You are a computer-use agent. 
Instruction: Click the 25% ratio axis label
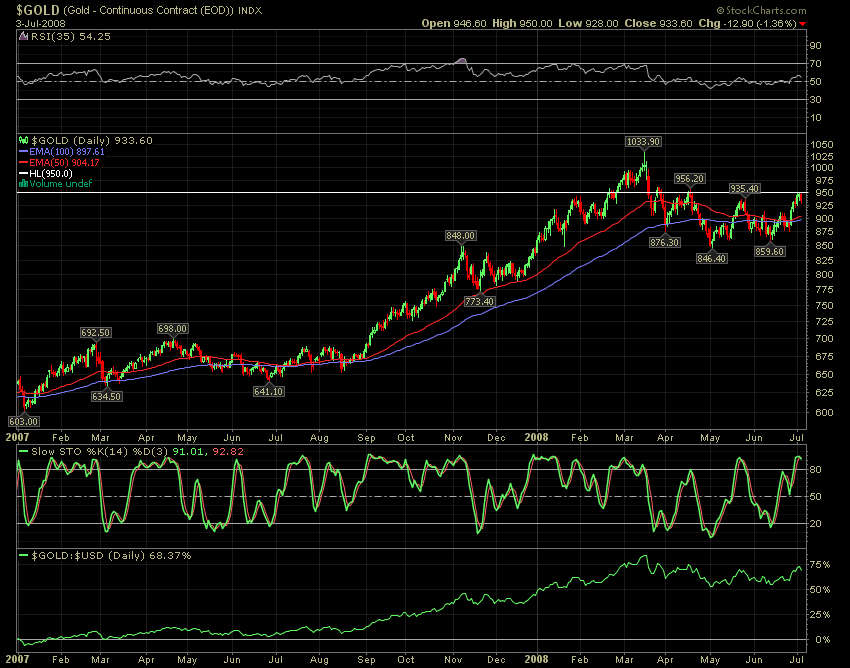[820, 615]
